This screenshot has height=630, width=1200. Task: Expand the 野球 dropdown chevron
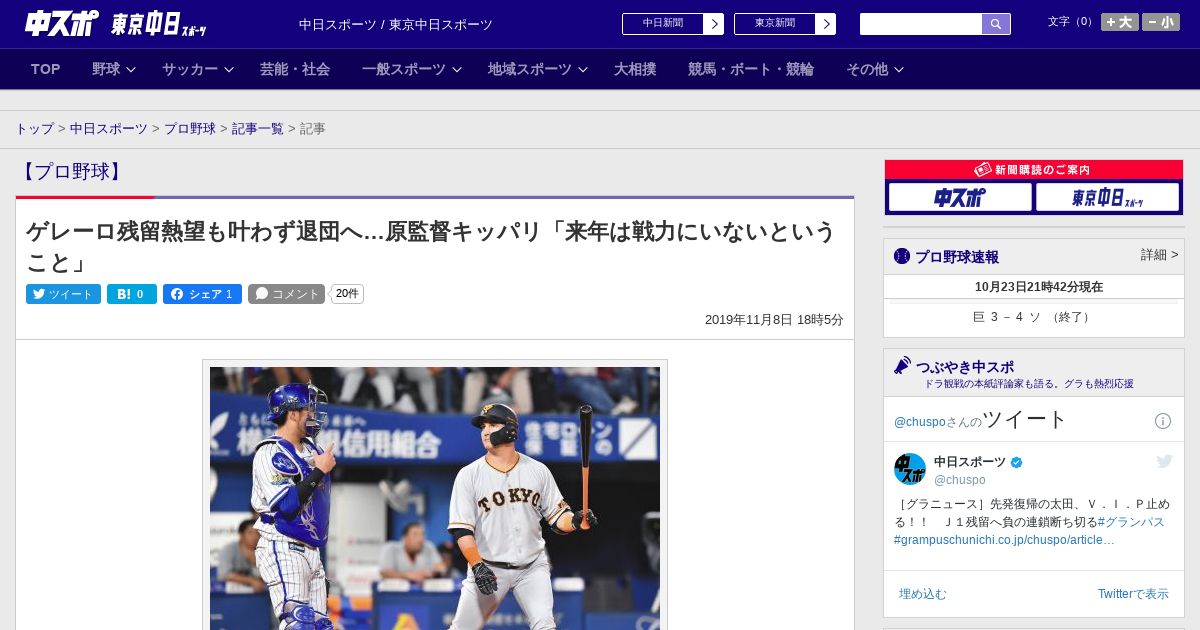pos(131,70)
